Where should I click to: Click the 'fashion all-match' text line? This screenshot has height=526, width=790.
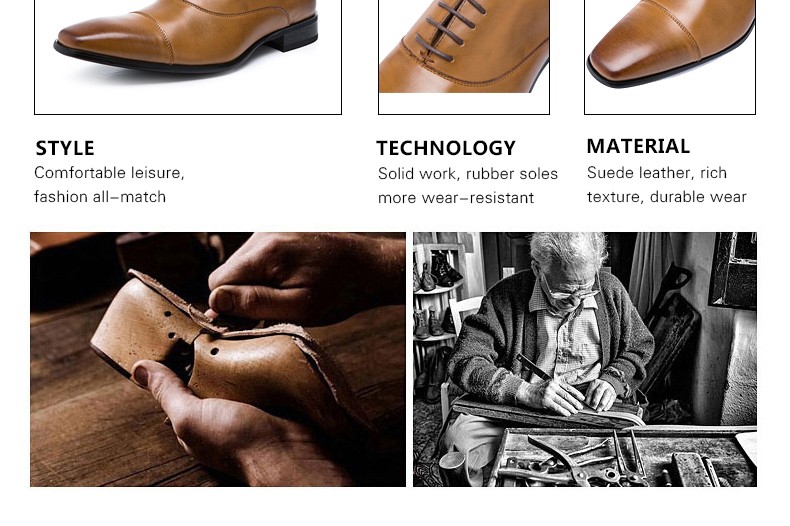pos(100,196)
